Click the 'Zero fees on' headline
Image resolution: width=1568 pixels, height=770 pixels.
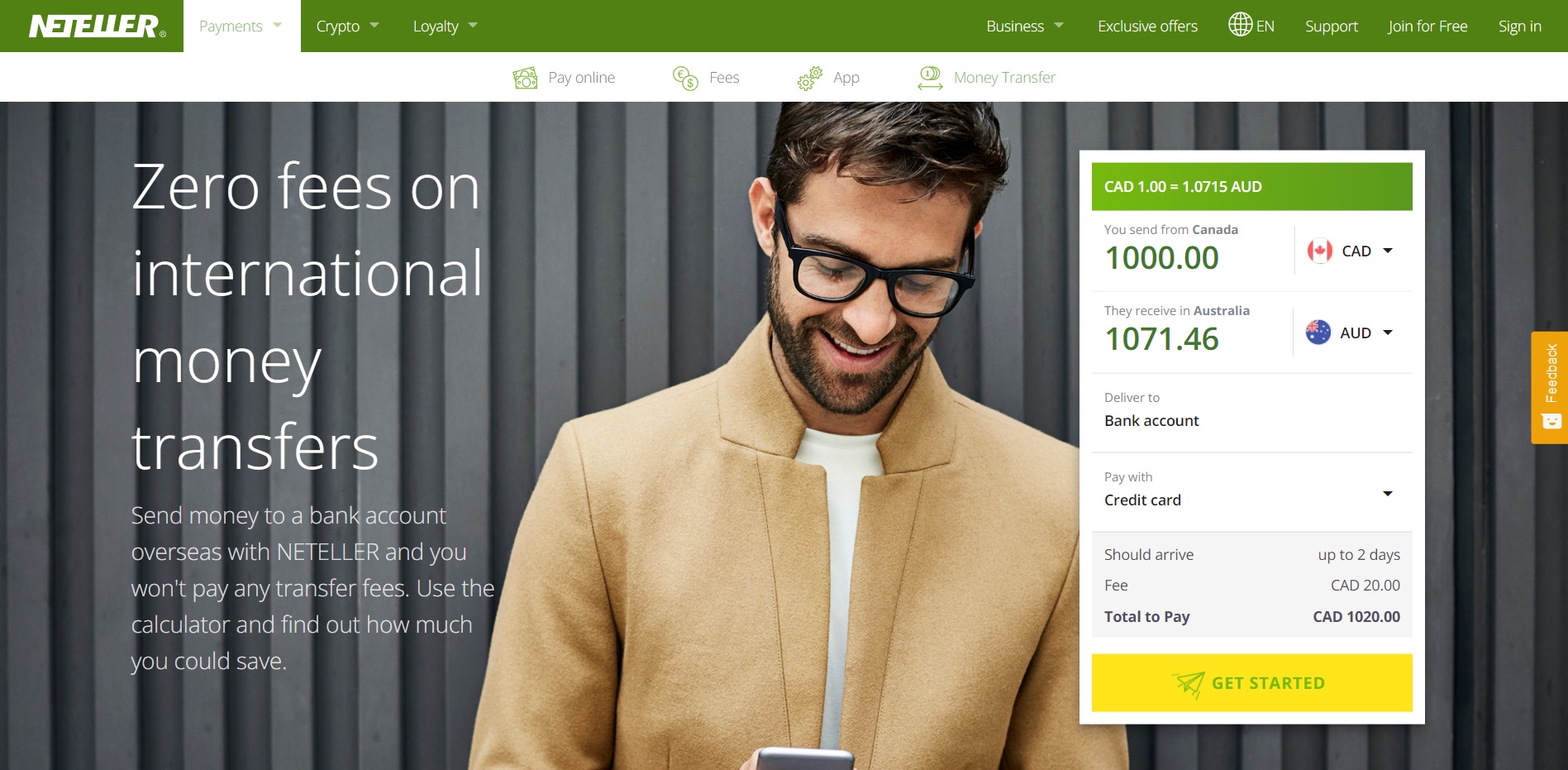[x=306, y=187]
